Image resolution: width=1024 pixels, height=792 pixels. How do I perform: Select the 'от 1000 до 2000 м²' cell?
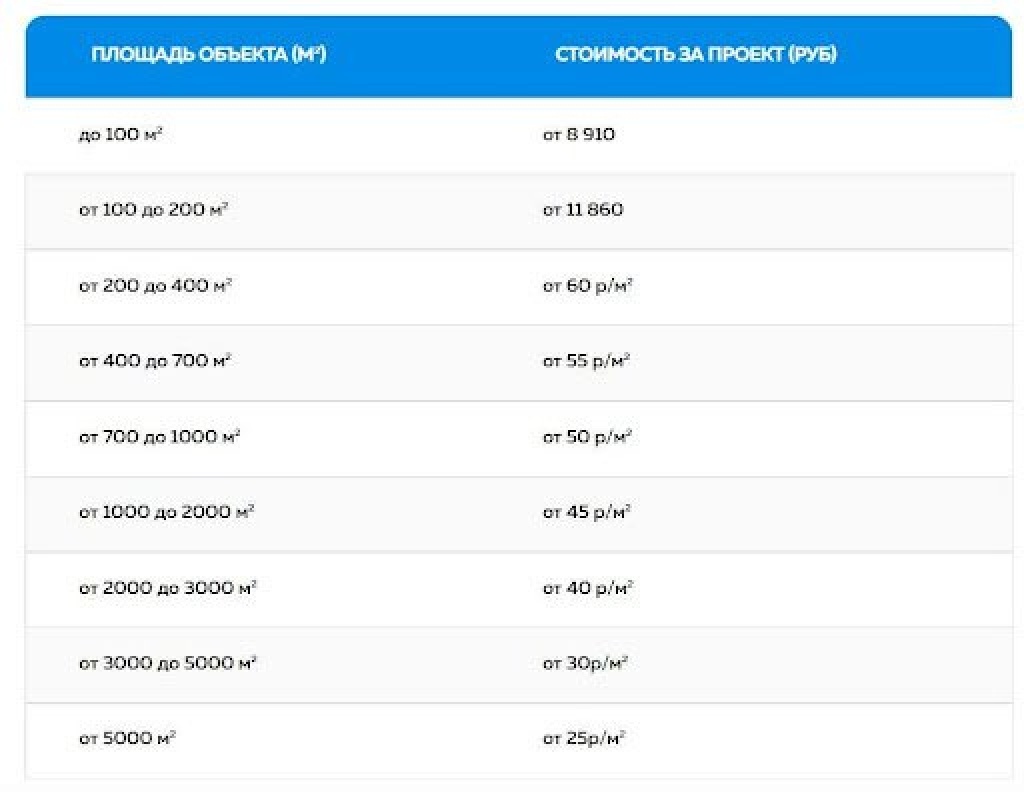(x=166, y=512)
